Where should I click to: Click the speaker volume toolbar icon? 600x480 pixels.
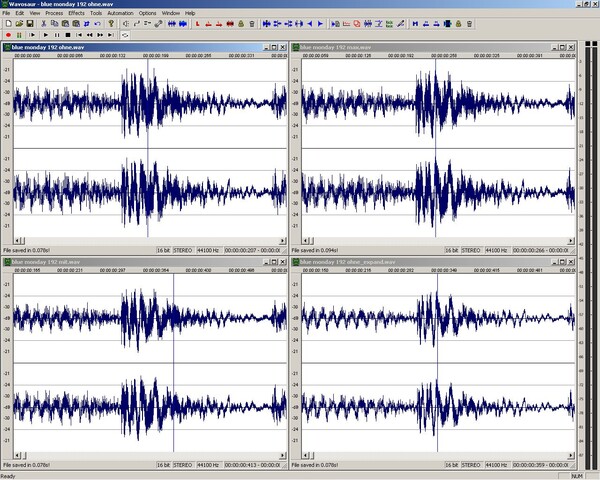coord(126,24)
